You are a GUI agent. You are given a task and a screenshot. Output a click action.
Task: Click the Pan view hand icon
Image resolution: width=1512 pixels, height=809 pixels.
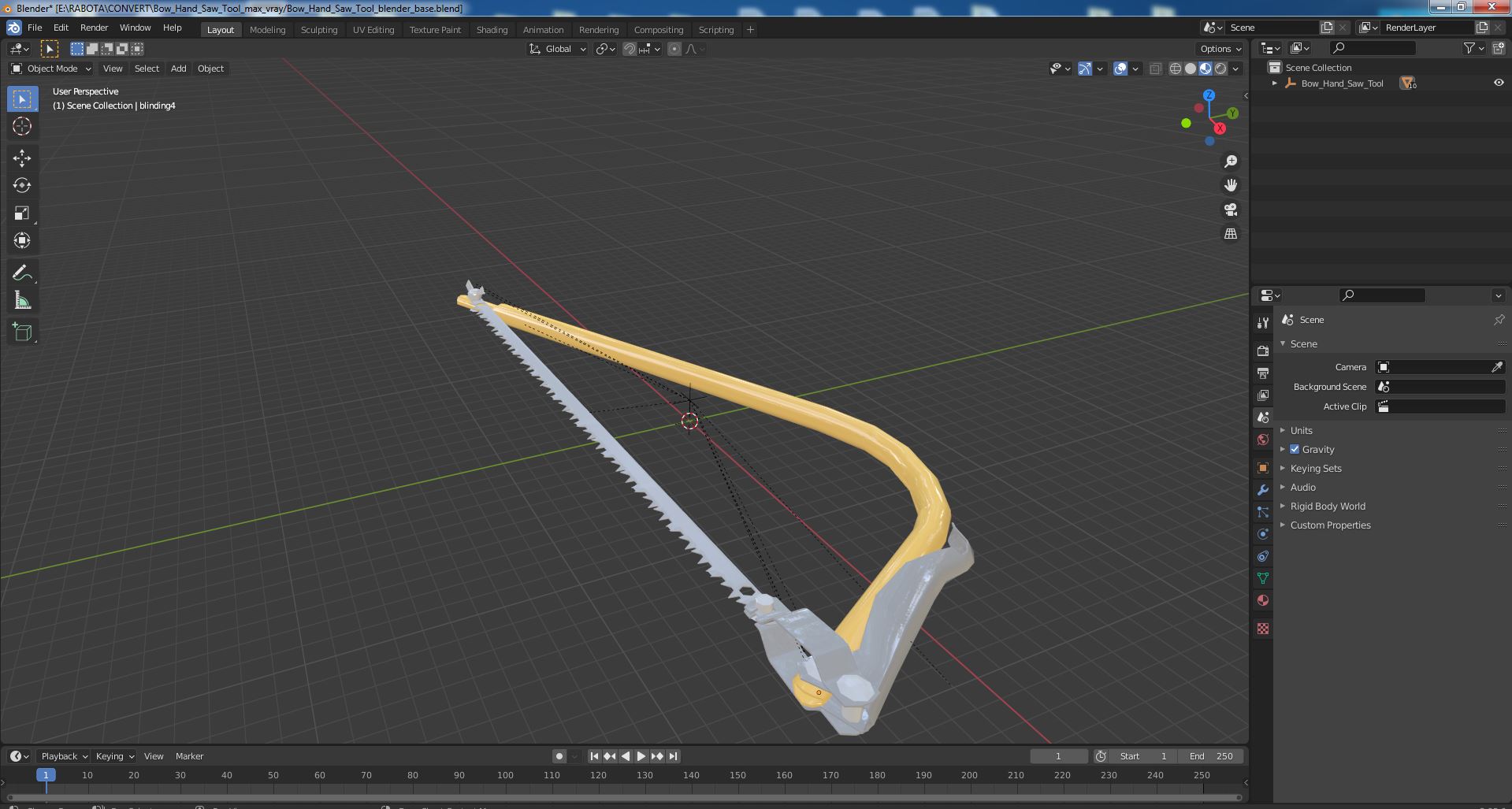(1230, 185)
